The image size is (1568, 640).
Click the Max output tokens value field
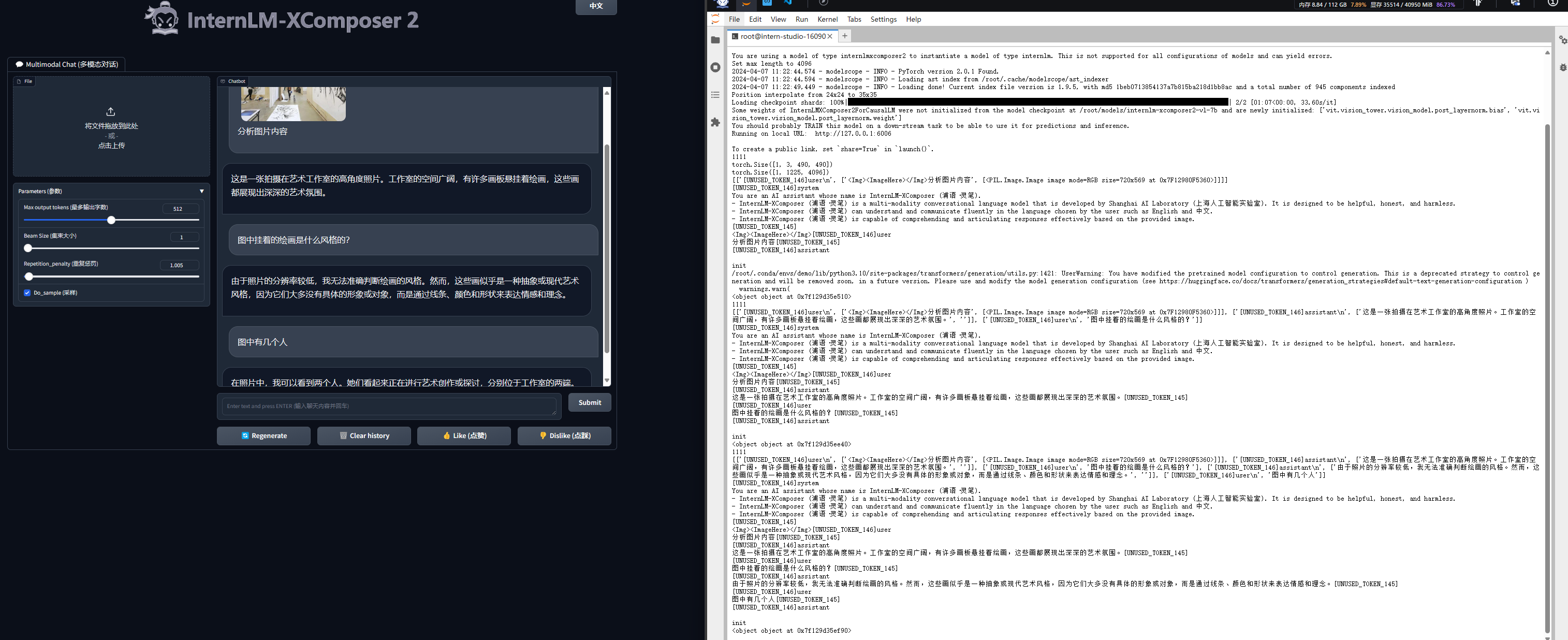181,209
